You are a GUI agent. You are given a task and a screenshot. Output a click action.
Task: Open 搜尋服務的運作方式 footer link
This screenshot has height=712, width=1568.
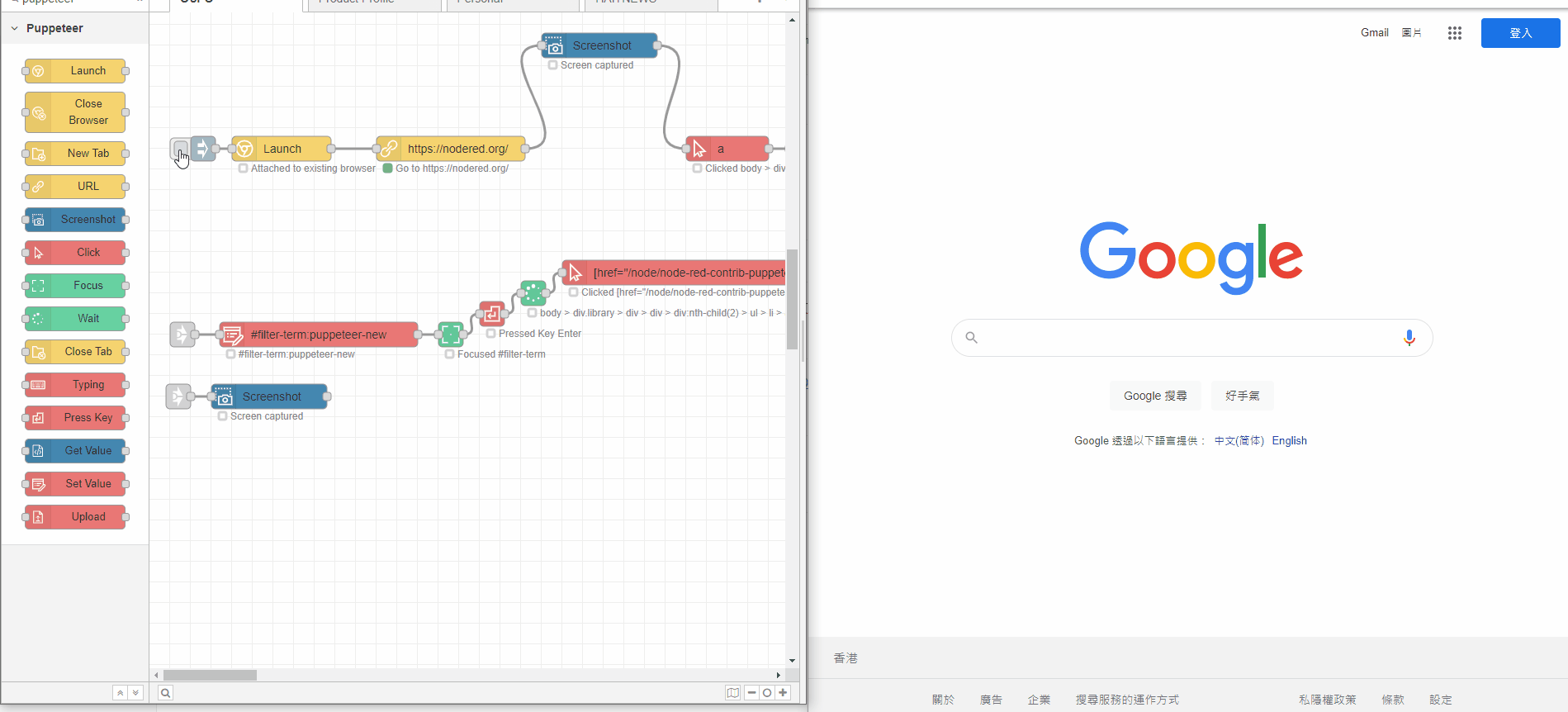click(1127, 700)
